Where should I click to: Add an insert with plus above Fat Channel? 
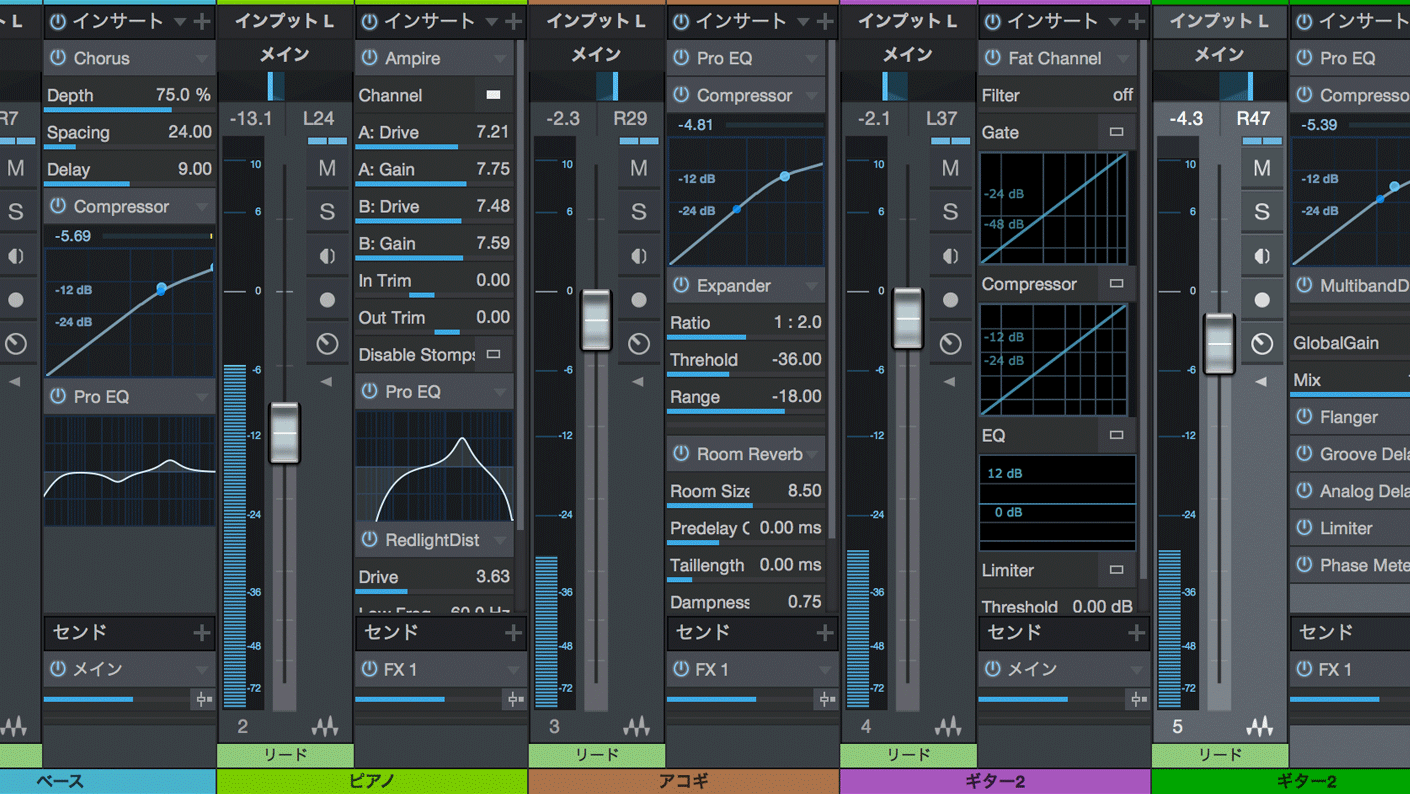(x=1136, y=21)
